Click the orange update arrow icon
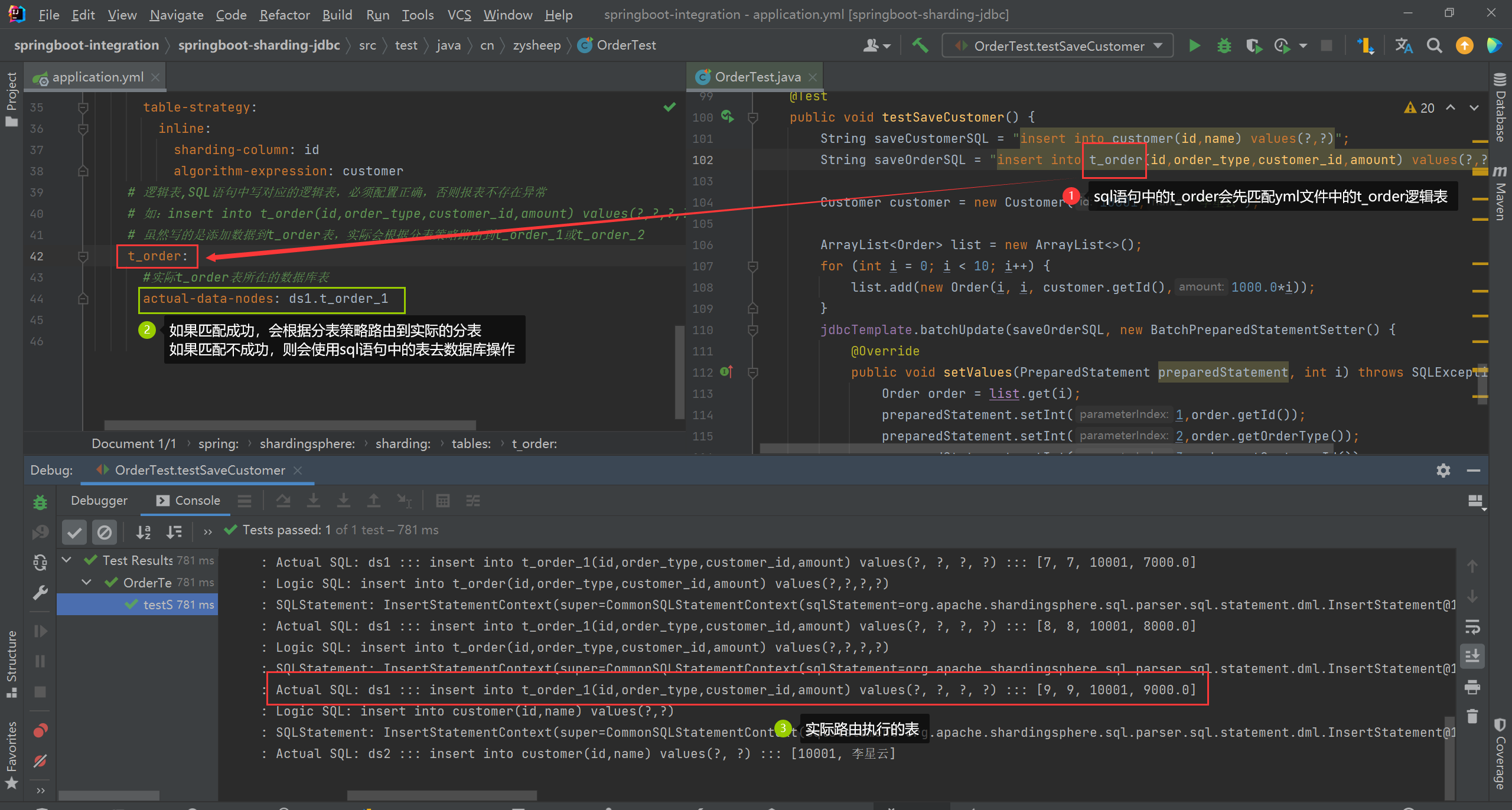Screen dimensions: 1512x810 [x=1464, y=45]
